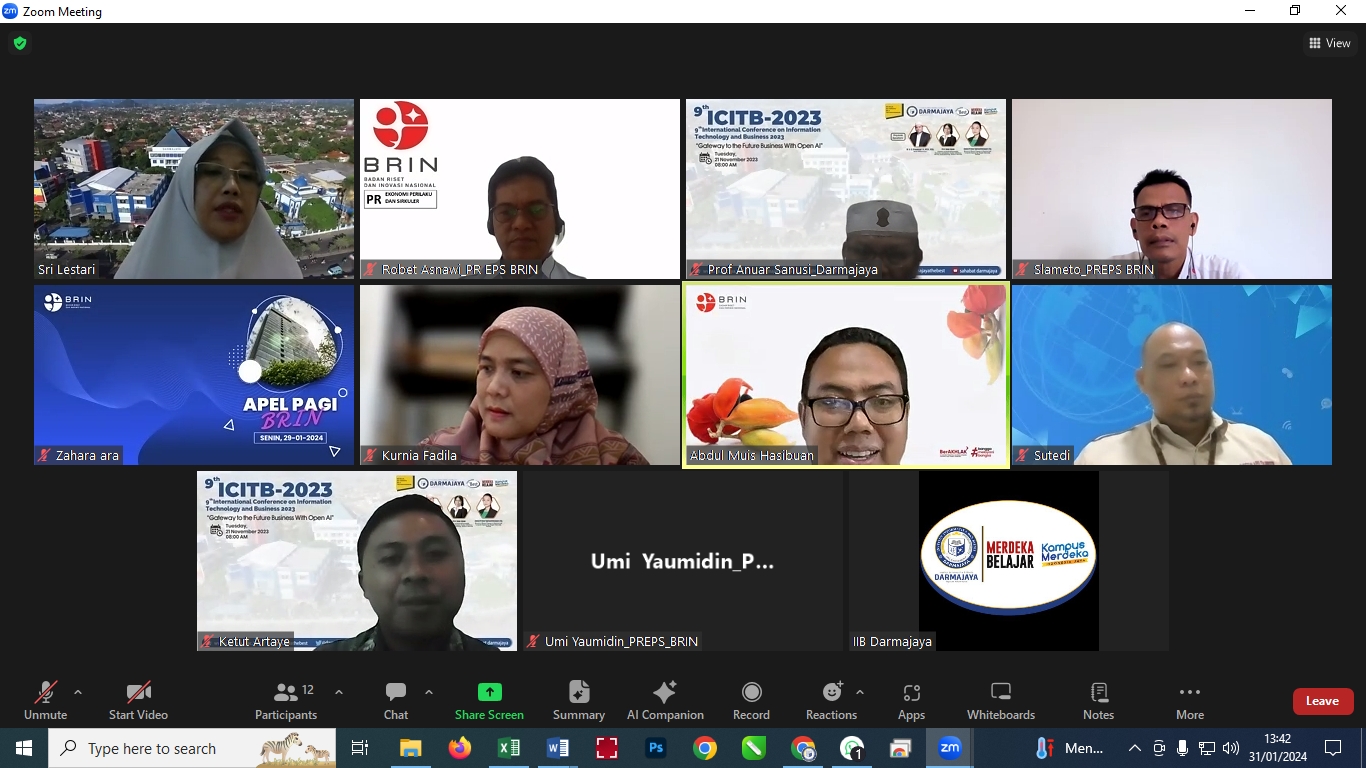This screenshot has height=768, width=1366.
Task: Open the Chat panel
Action: pos(396,700)
